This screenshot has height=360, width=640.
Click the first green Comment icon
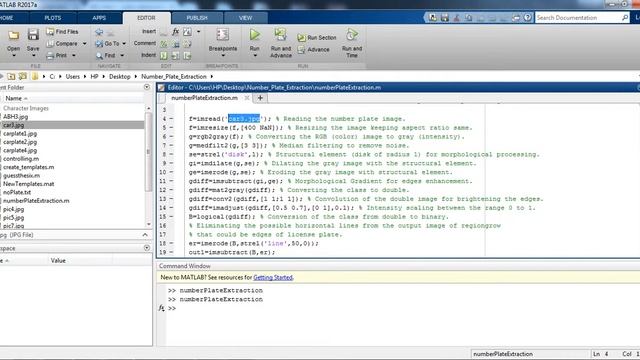[x=164, y=43]
